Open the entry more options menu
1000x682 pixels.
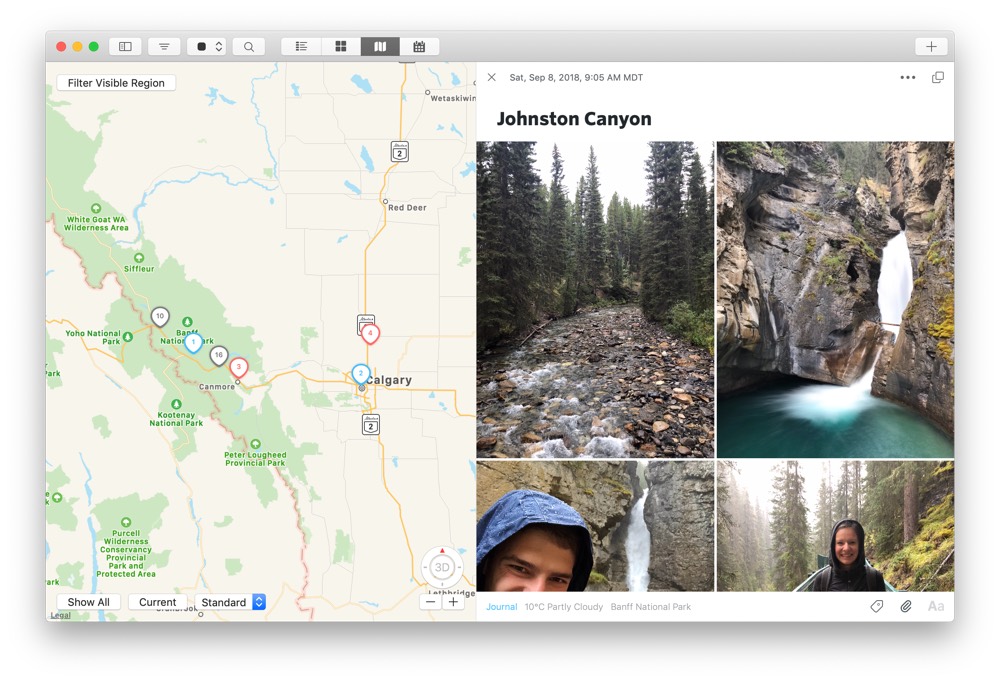point(908,77)
